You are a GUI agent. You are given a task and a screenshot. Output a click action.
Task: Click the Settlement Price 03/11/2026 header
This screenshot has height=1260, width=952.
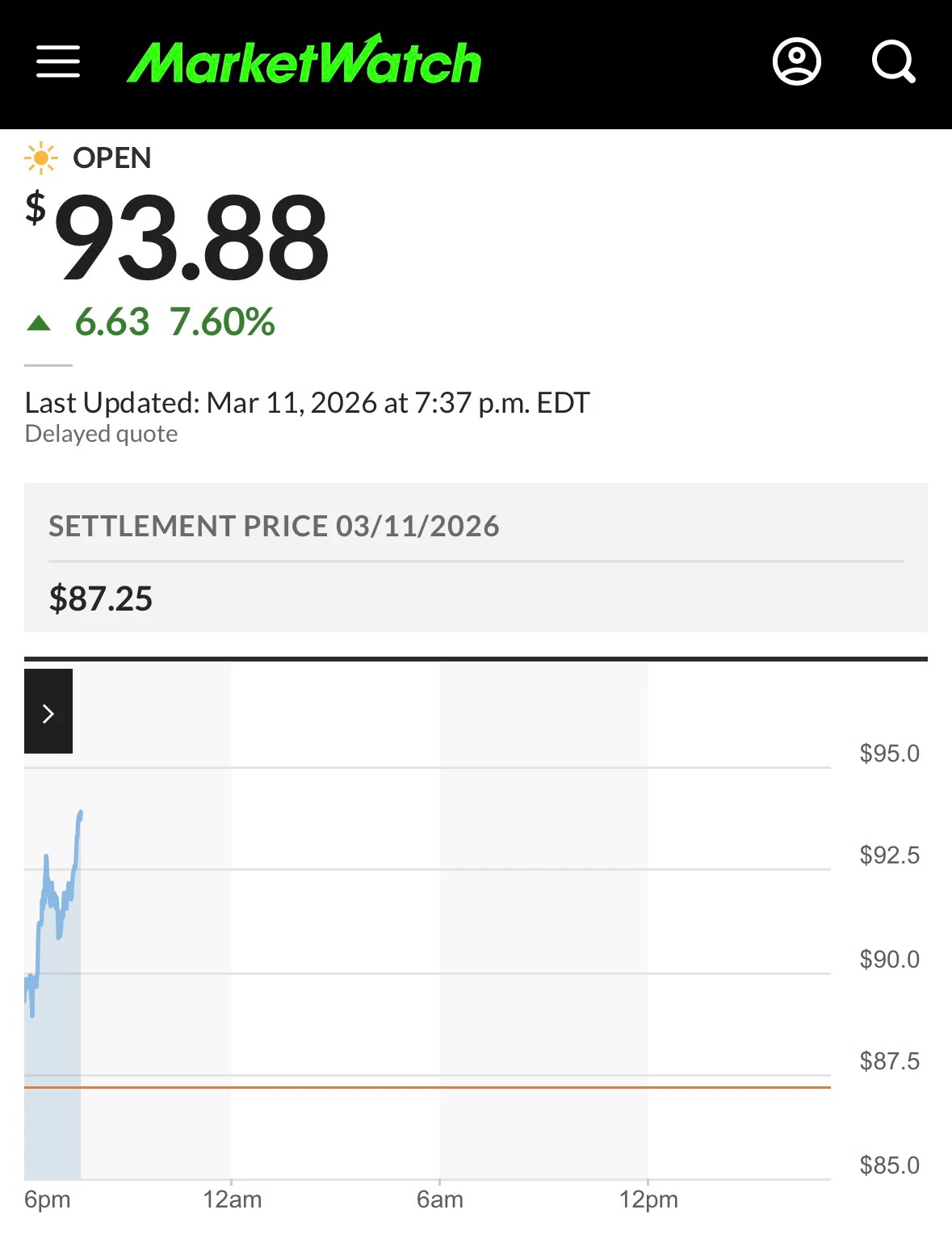[x=274, y=527]
